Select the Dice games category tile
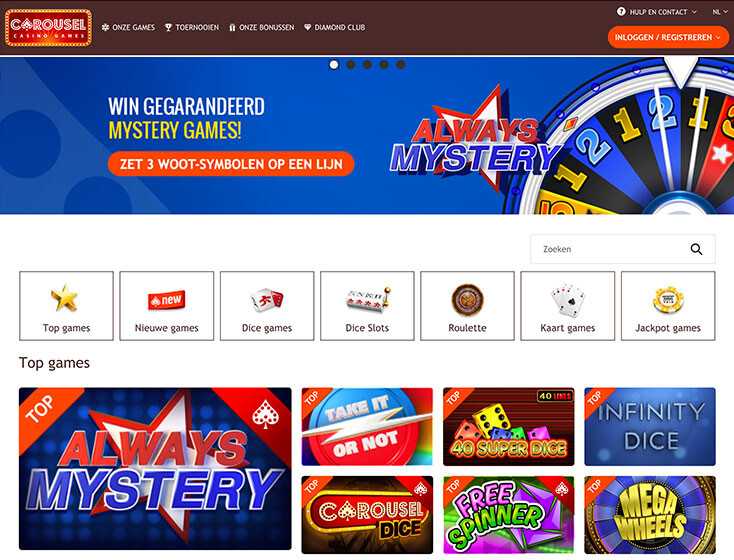This screenshot has height=560, width=734. (x=267, y=306)
